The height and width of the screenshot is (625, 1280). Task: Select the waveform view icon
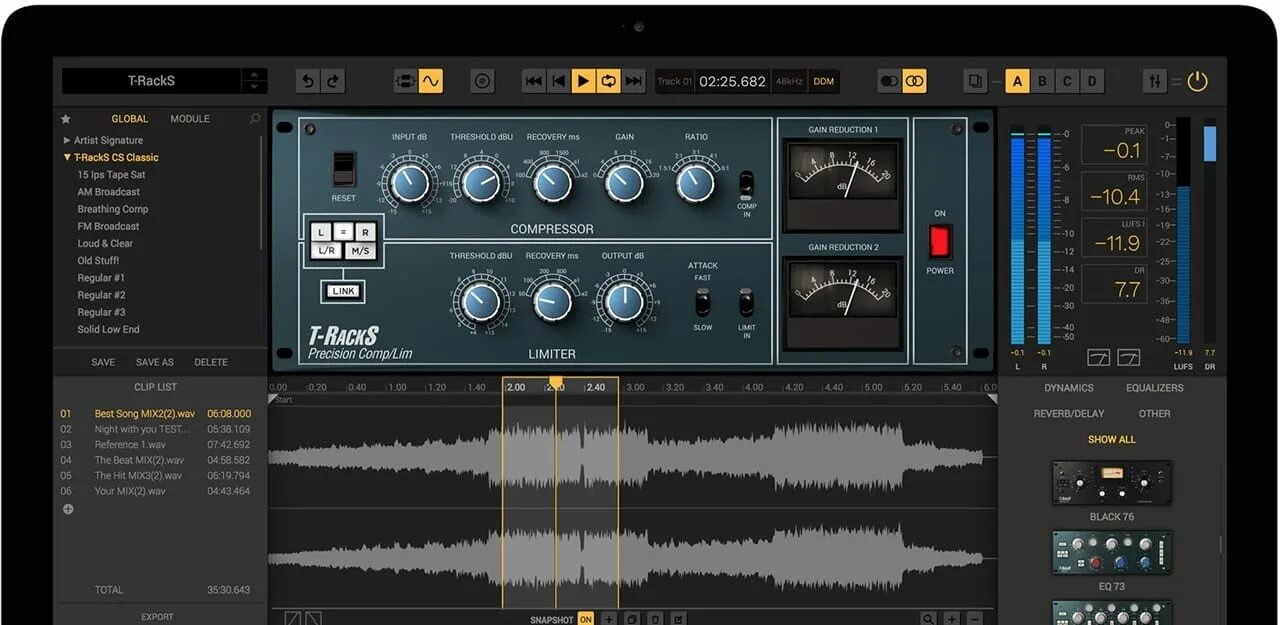431,81
